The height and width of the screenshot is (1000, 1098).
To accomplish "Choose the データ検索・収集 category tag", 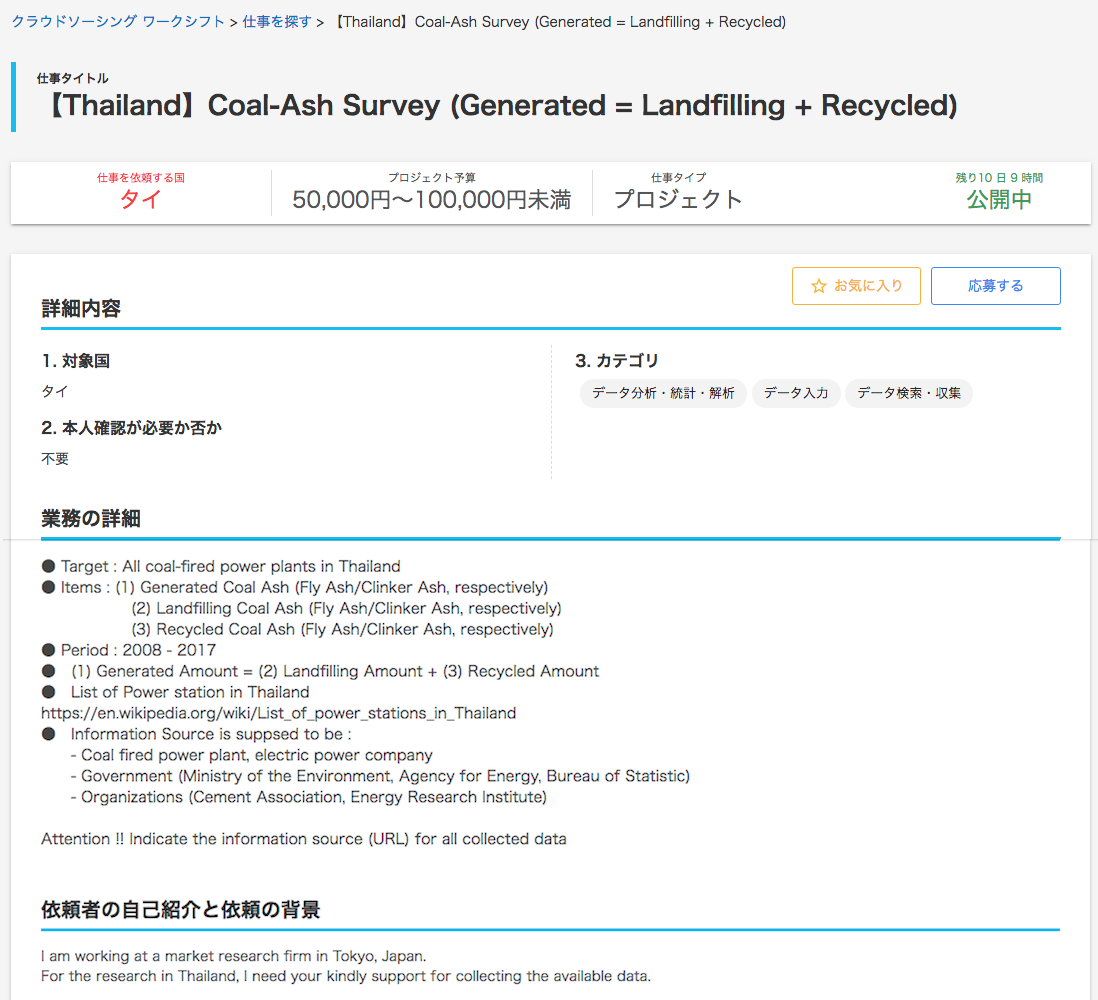I will pos(908,393).
